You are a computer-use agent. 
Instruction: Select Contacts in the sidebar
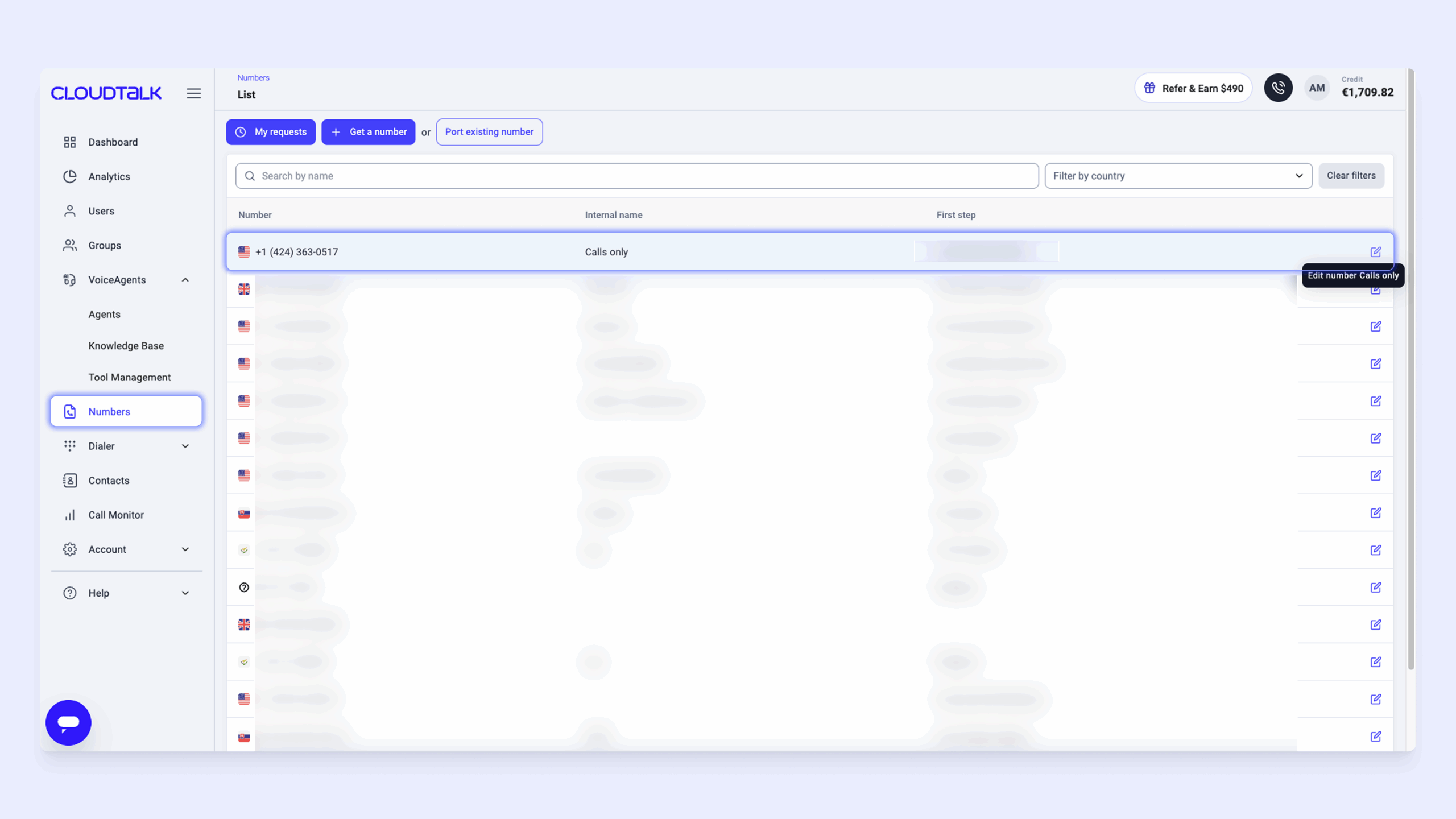tap(109, 481)
